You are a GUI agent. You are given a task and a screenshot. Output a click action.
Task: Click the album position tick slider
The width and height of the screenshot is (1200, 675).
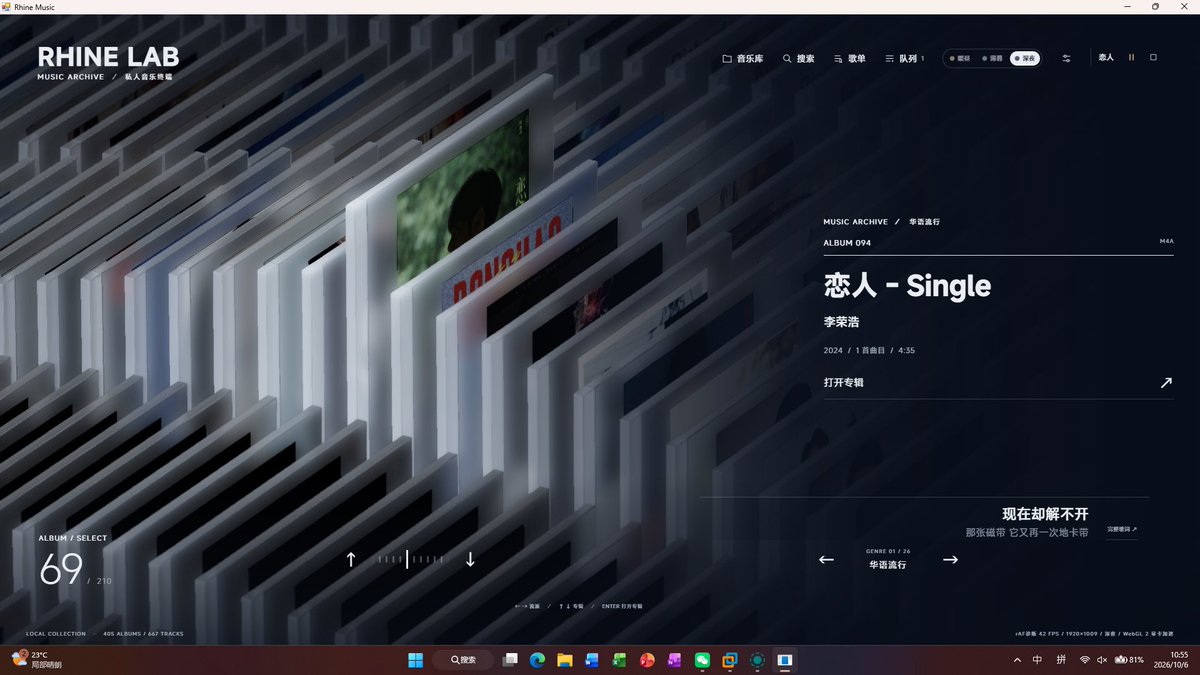click(411, 560)
